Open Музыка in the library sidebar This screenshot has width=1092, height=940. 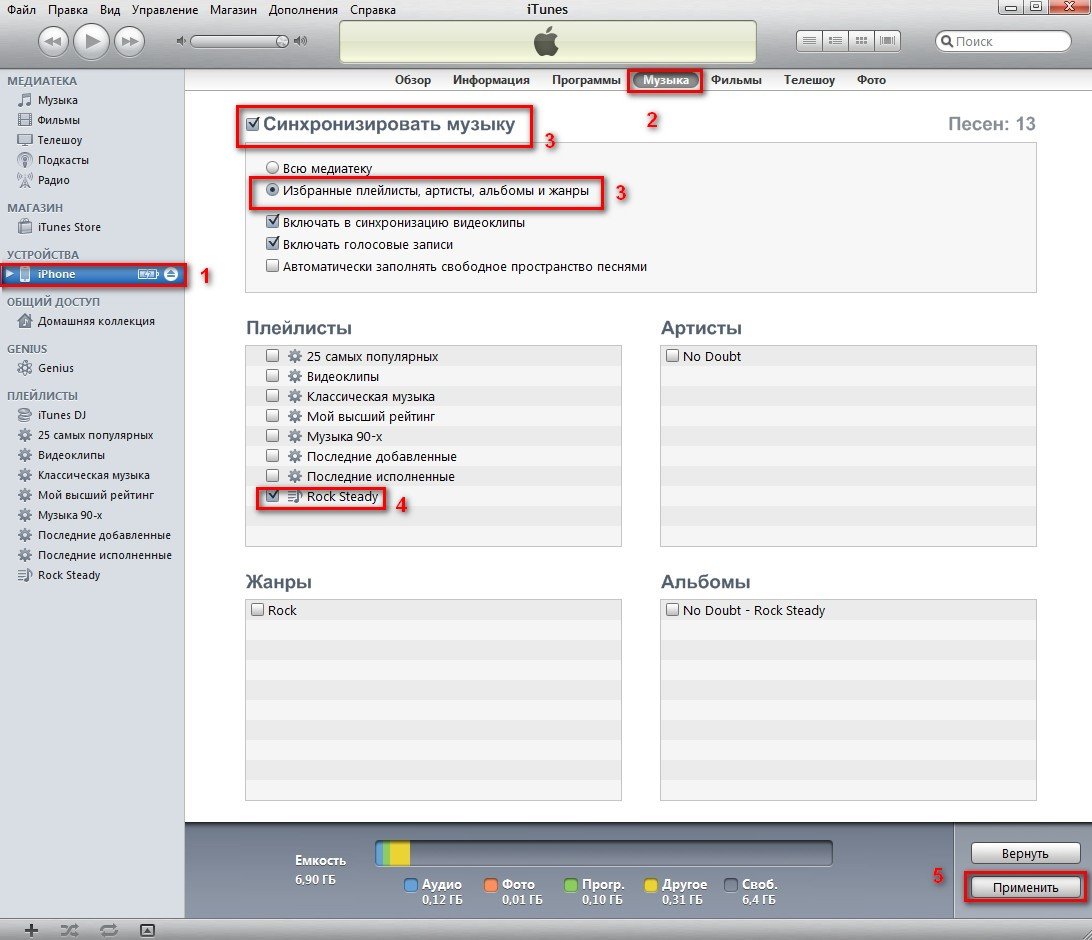pyautogui.click(x=57, y=100)
